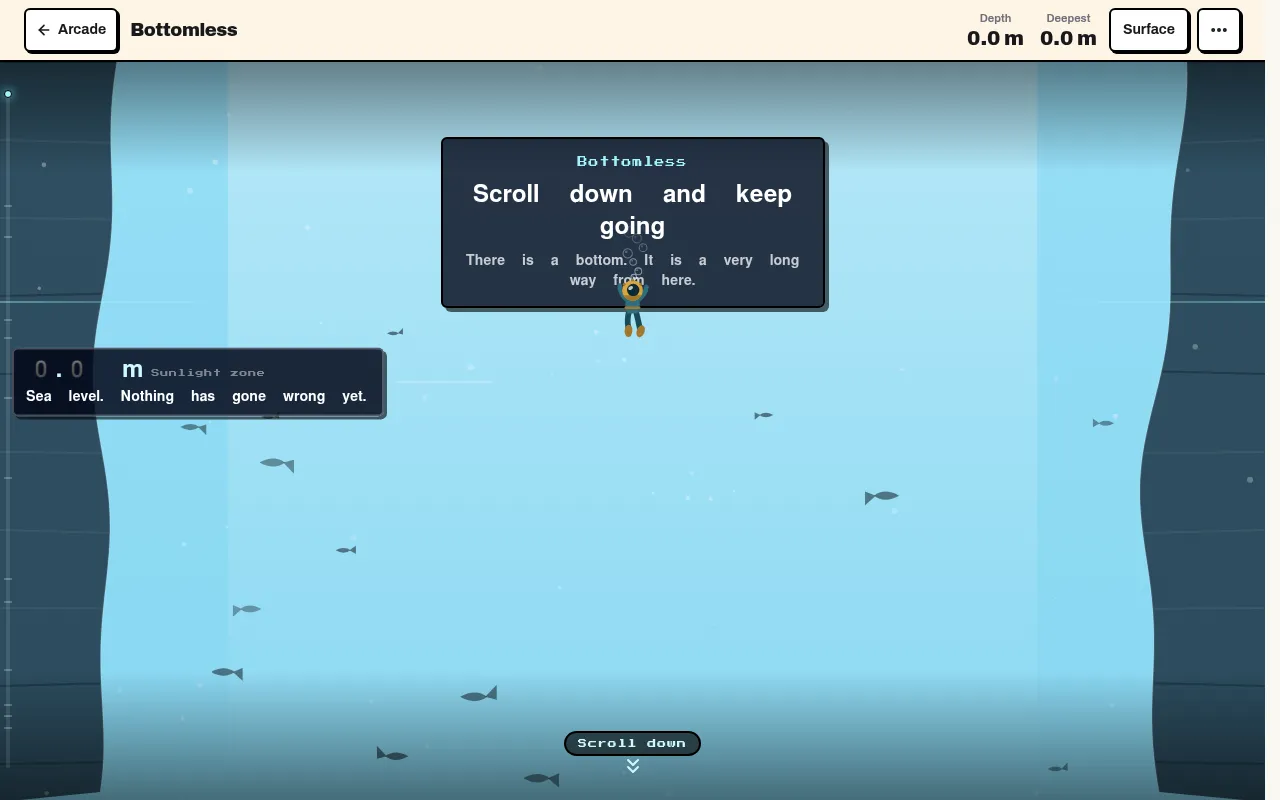Click the Depth readout in the header
Screen dimensions: 1280x800
(x=995, y=30)
